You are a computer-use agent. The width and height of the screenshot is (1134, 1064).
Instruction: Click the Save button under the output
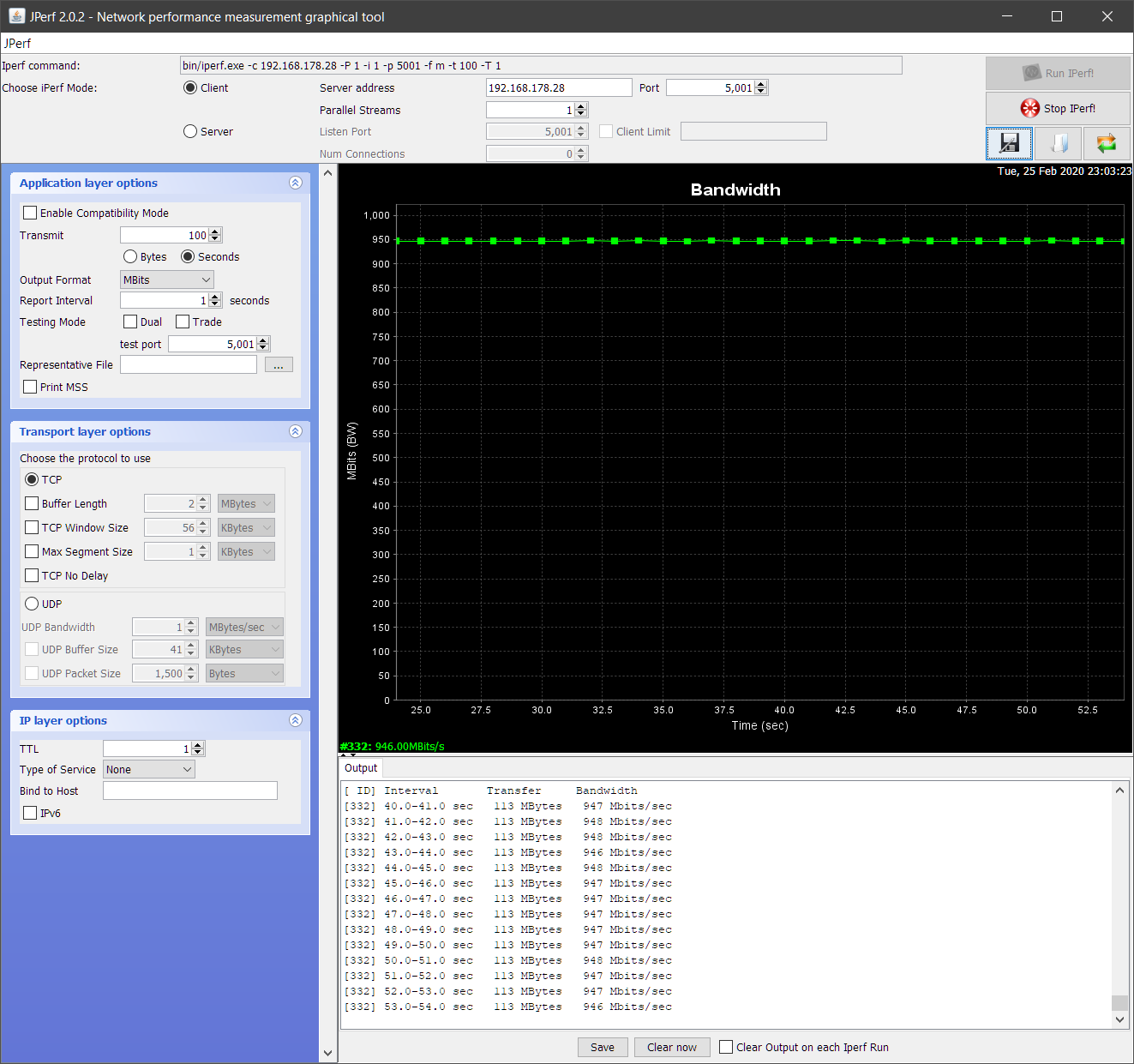pos(603,1047)
